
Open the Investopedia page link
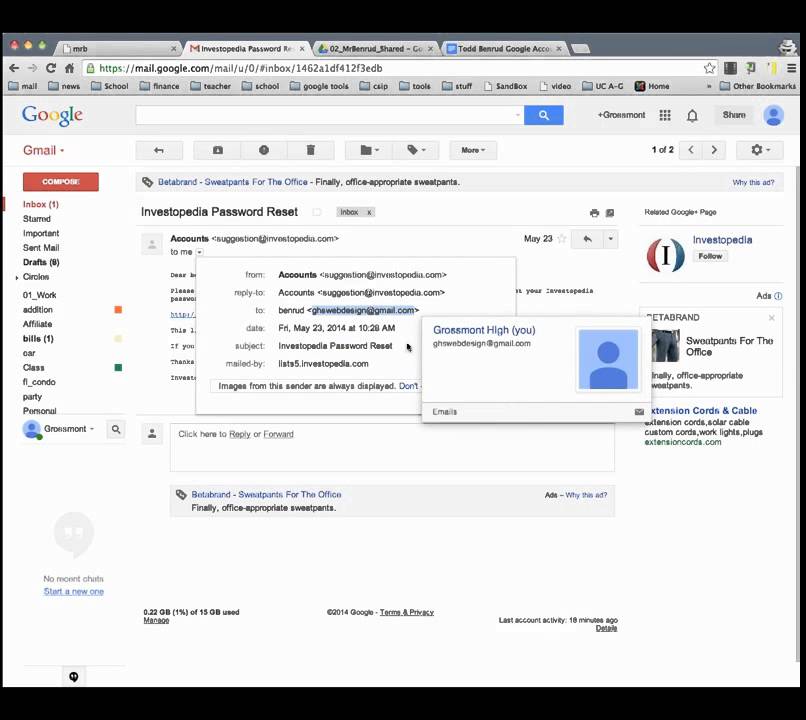tap(722, 240)
